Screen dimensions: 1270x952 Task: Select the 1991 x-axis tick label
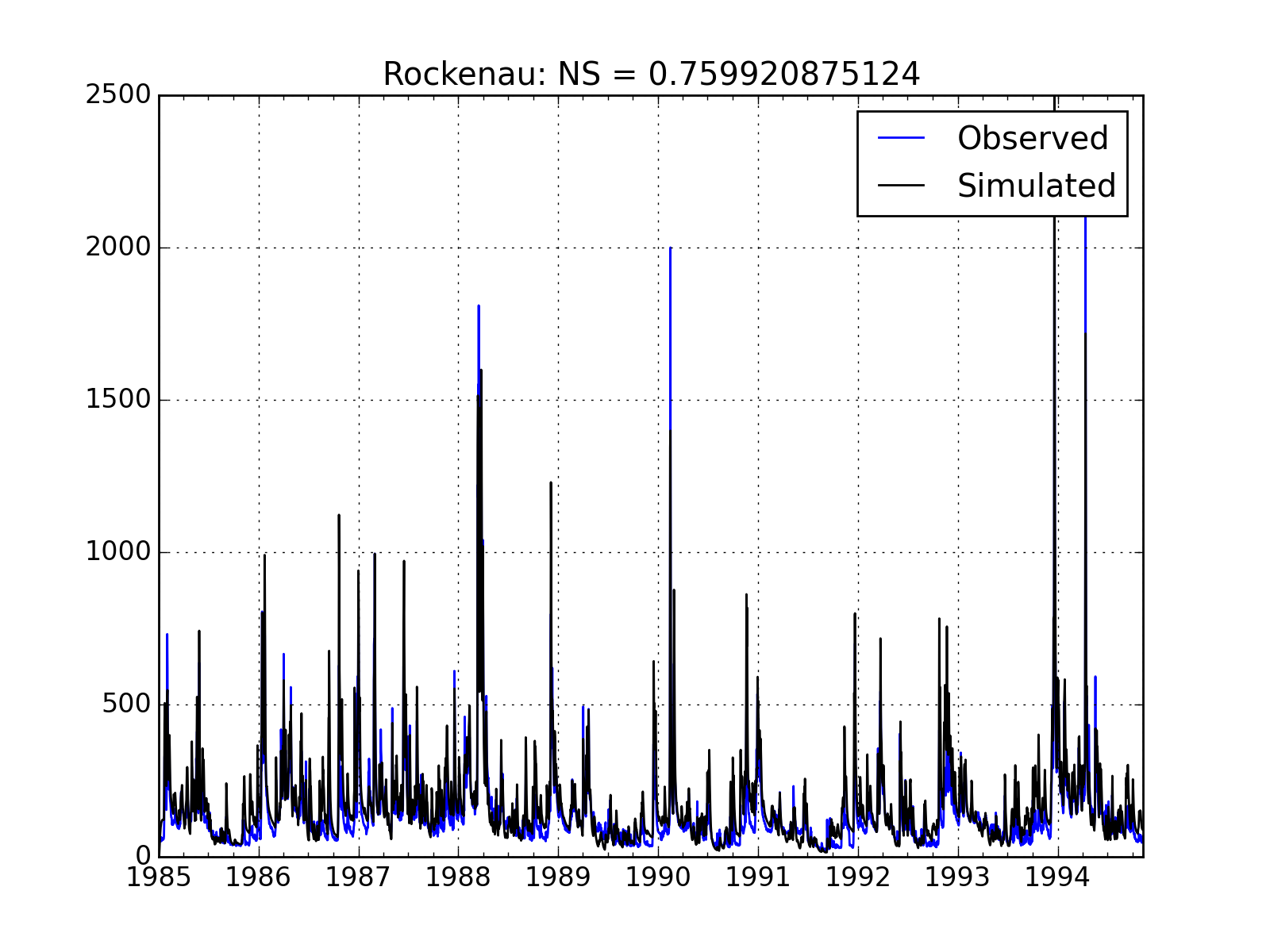(x=758, y=878)
